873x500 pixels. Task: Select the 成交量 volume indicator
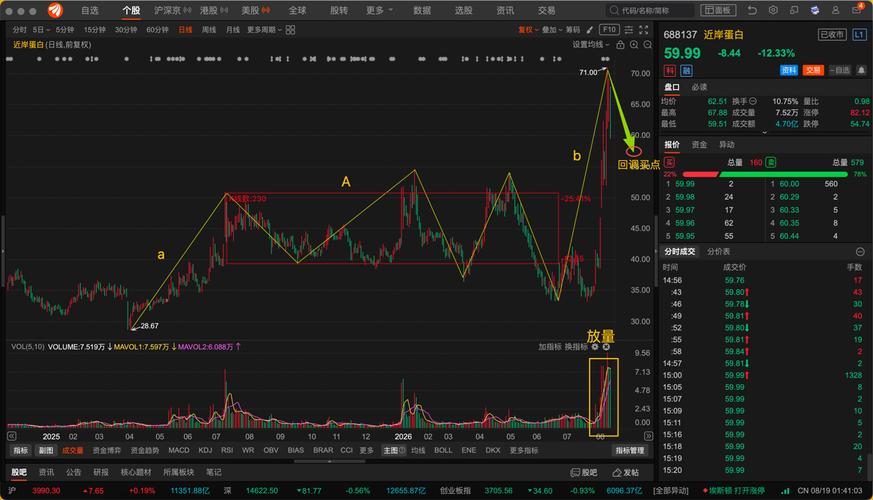point(72,450)
